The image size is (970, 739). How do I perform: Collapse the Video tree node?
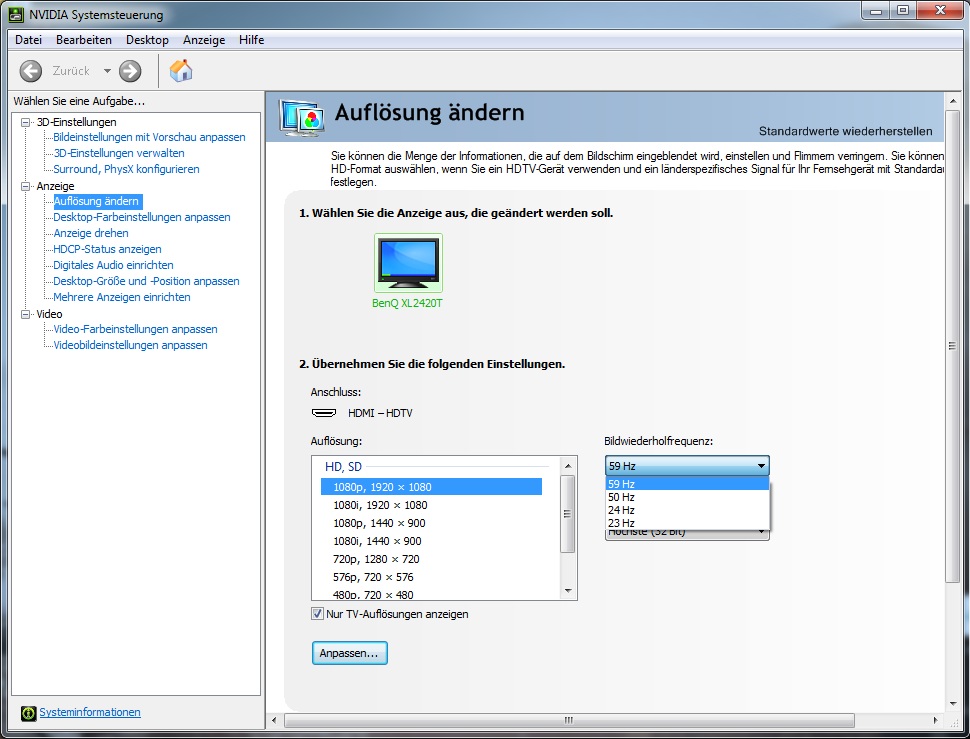25,314
